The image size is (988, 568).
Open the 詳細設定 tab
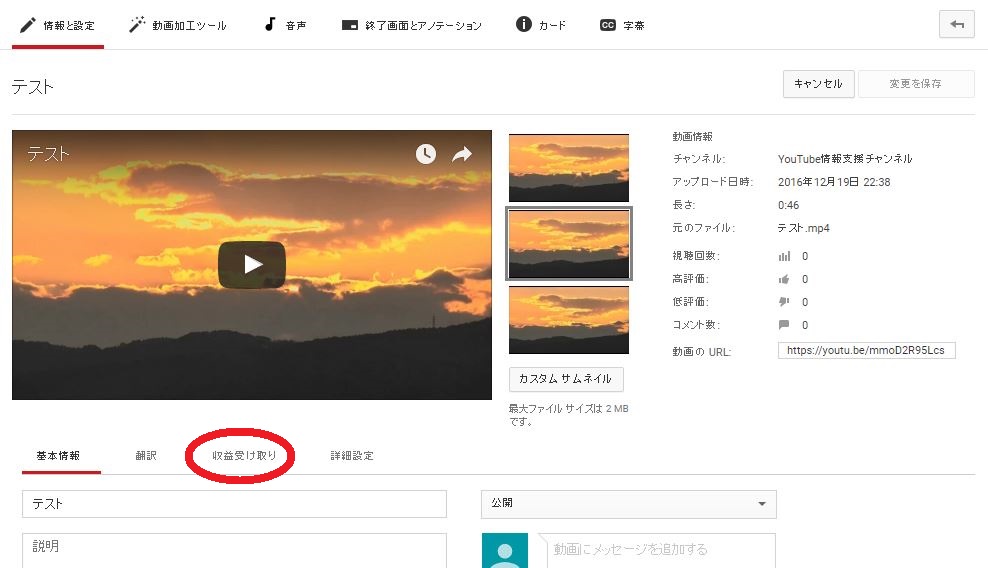tap(352, 456)
